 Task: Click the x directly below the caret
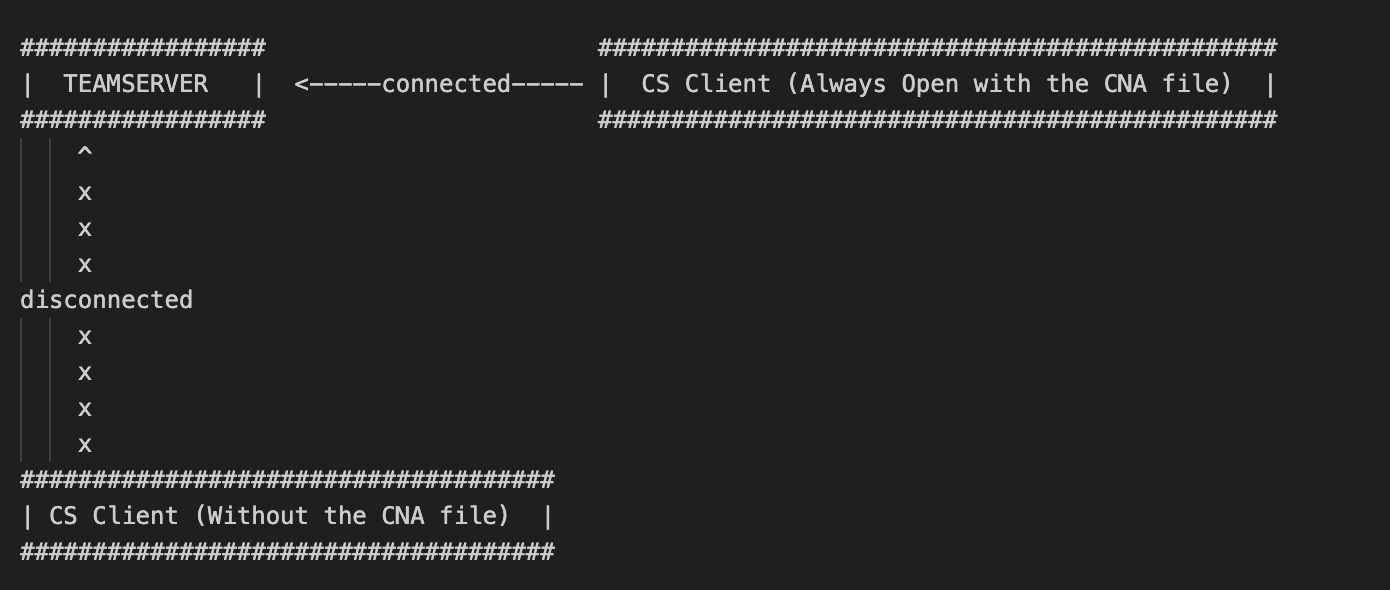coord(85,192)
